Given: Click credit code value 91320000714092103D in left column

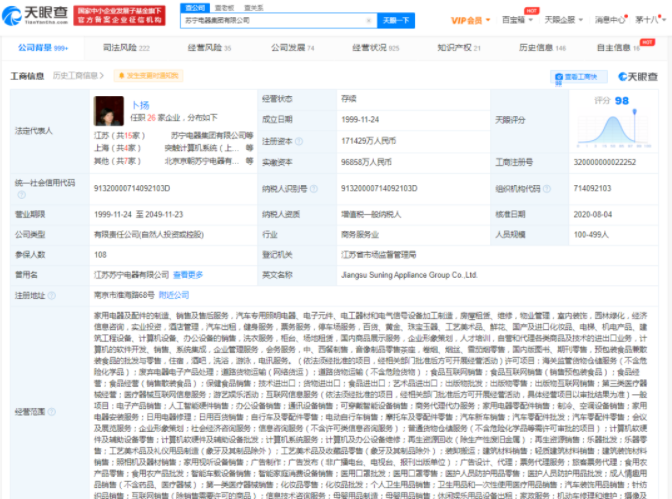Looking at the screenshot, I should click(x=132, y=189).
